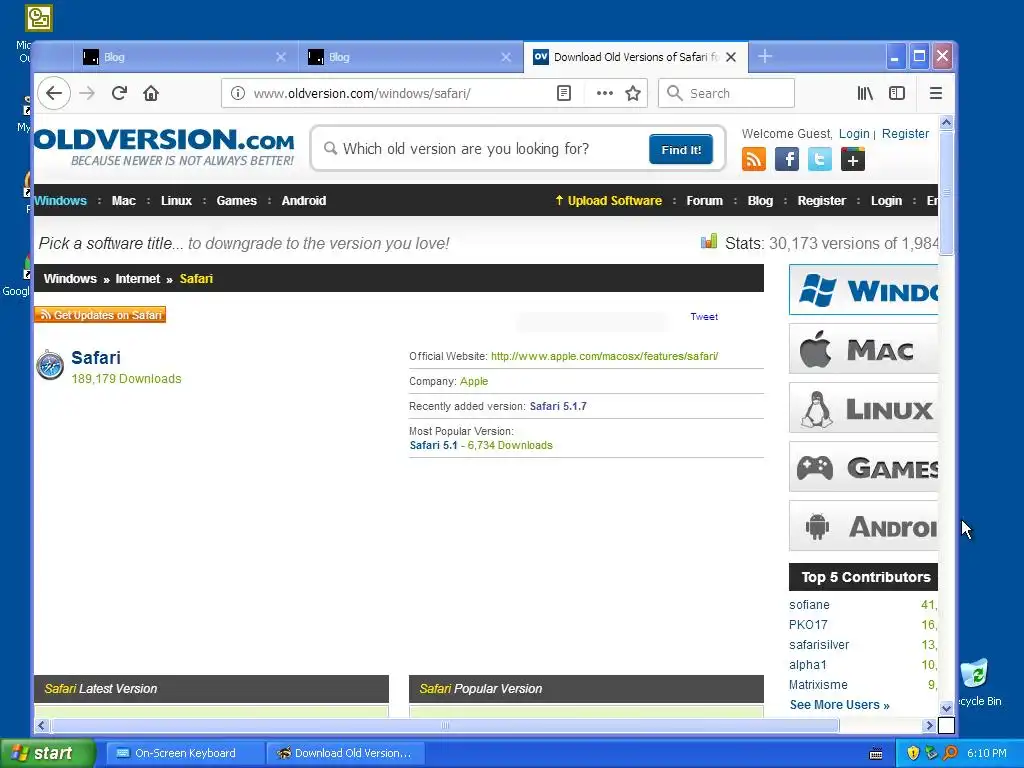Select Games in the navigation bar
The image size is (1024, 768).
[x=236, y=200]
